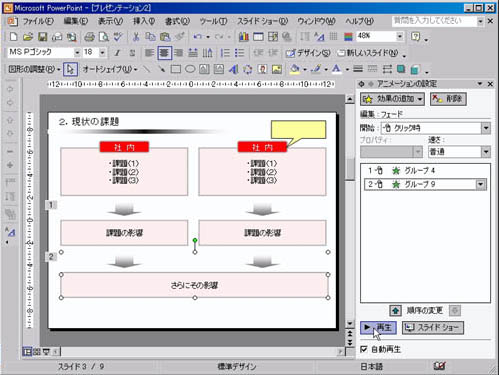Click デザイン toolbar button

[308, 53]
